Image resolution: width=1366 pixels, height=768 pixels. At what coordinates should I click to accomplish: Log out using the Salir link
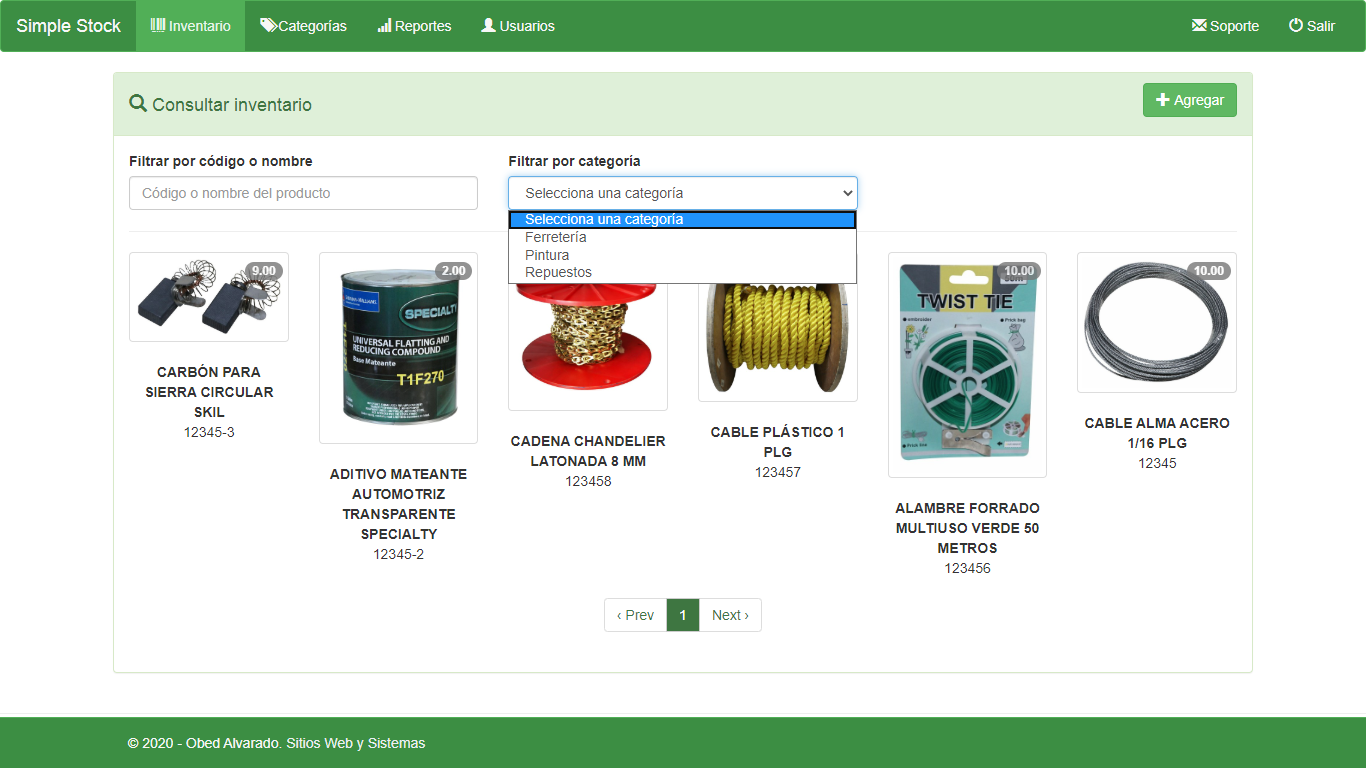[1312, 26]
